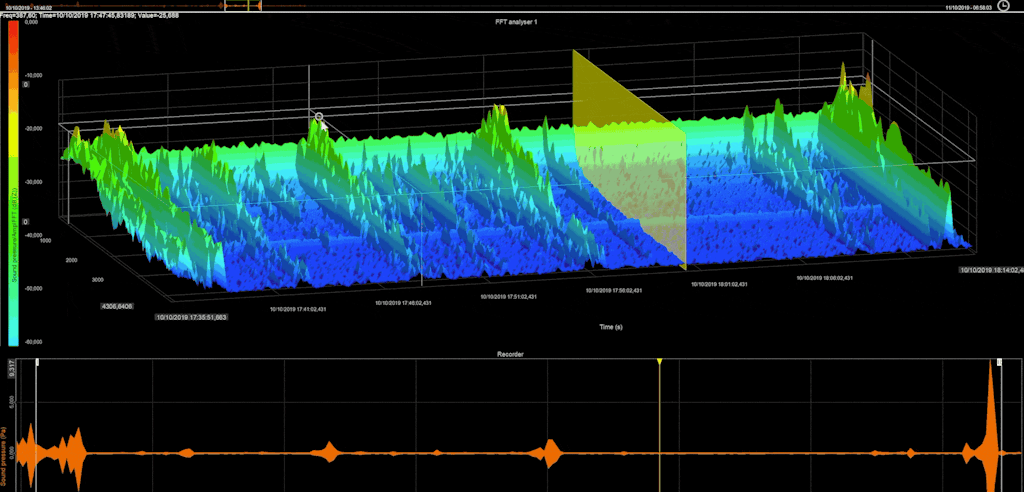Click the 9.317 amplitude limit on Recorder axis

(x=10, y=373)
